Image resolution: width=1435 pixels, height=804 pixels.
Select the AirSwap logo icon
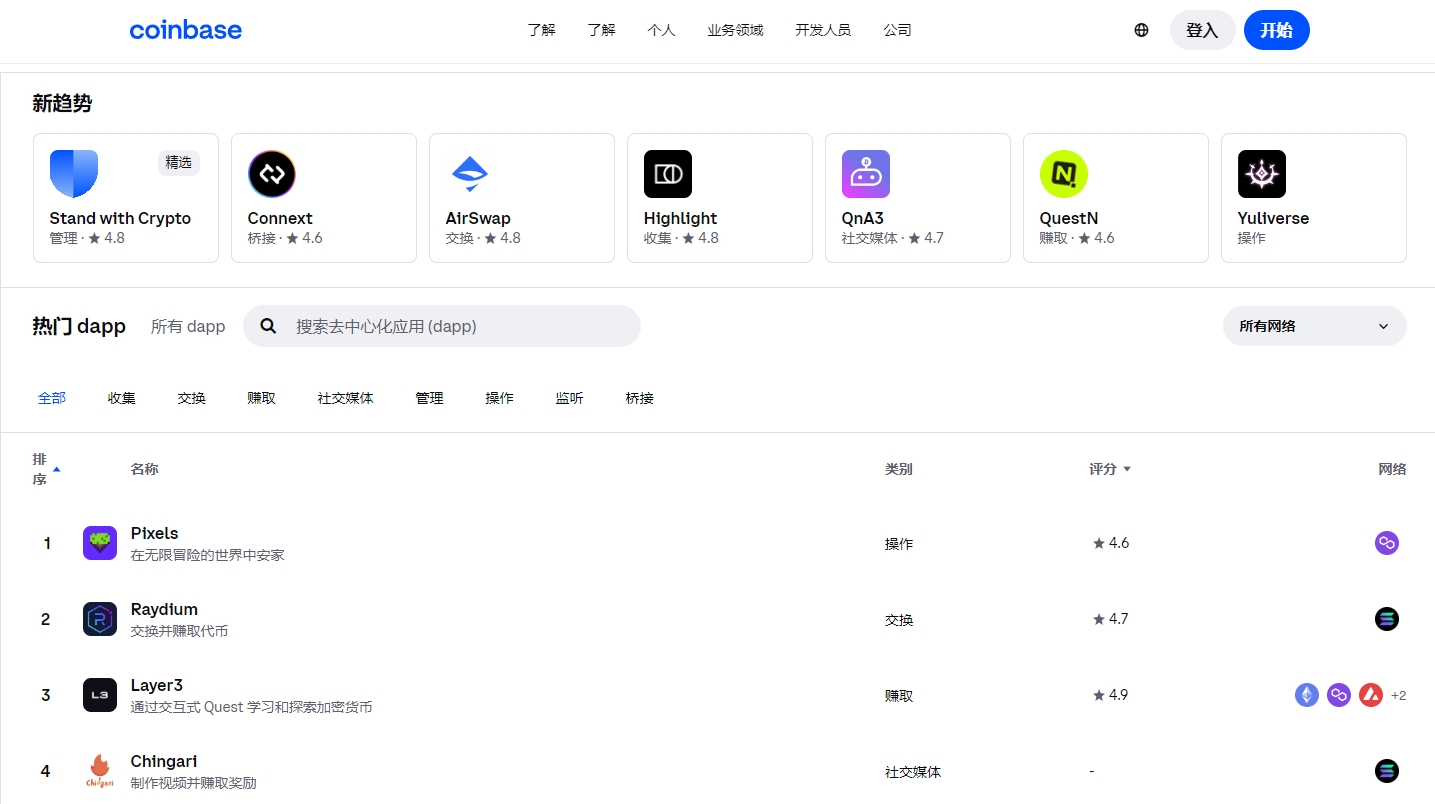tap(469, 173)
